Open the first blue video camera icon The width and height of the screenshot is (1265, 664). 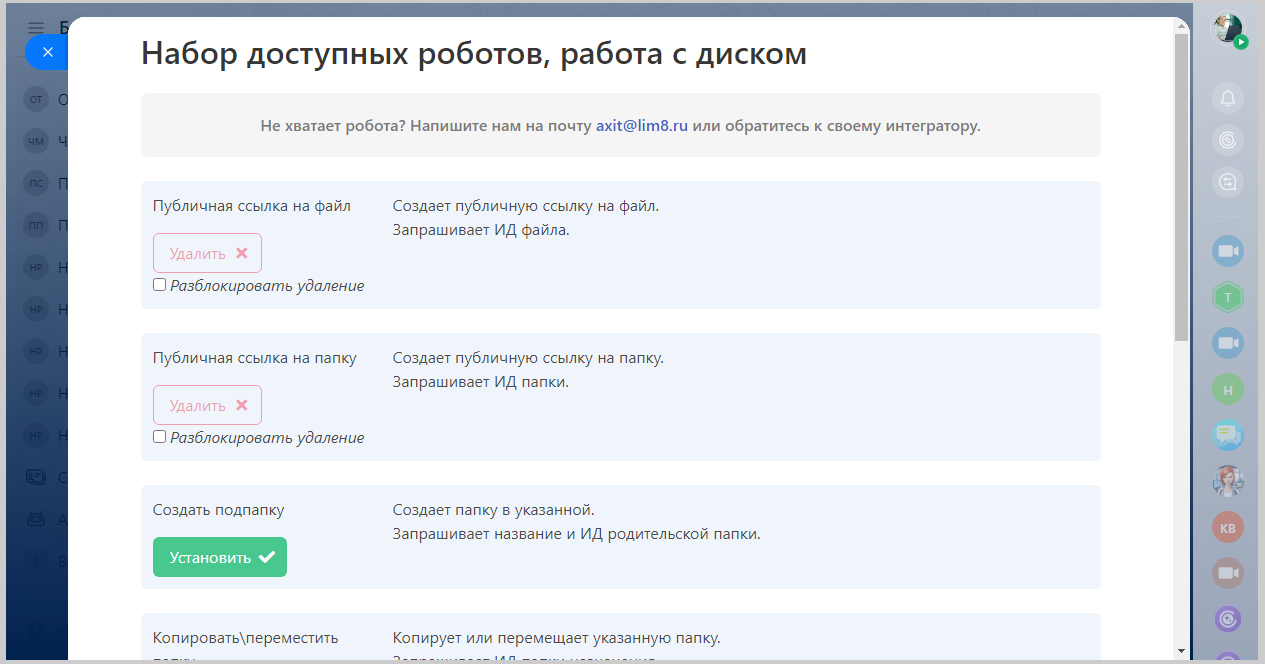(x=1228, y=251)
